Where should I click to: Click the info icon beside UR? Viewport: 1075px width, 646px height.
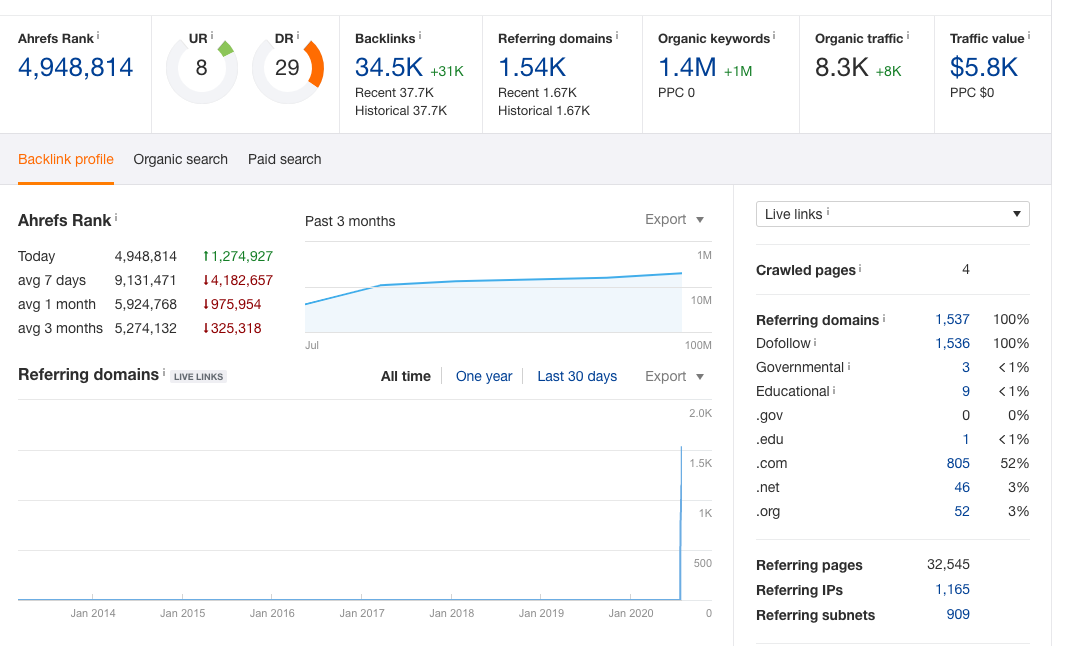click(212, 35)
